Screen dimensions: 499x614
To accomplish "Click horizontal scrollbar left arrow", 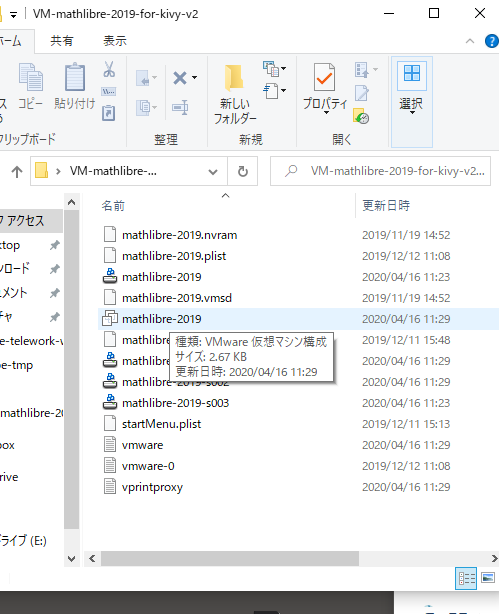I will [x=92, y=558].
